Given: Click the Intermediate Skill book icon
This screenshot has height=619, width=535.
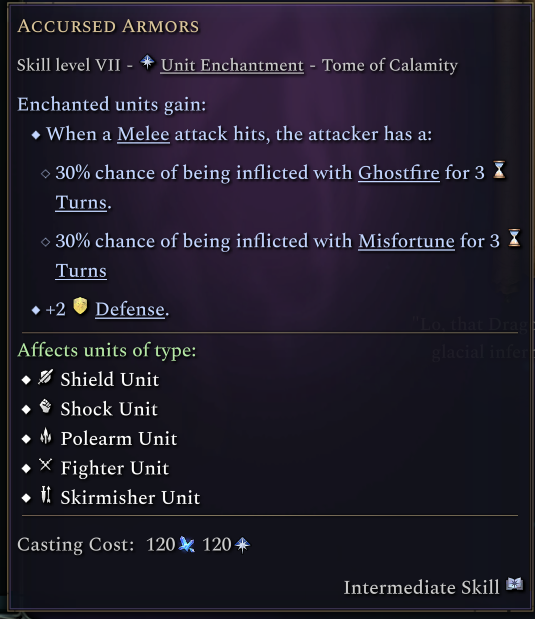Looking at the screenshot, I should point(514,584).
